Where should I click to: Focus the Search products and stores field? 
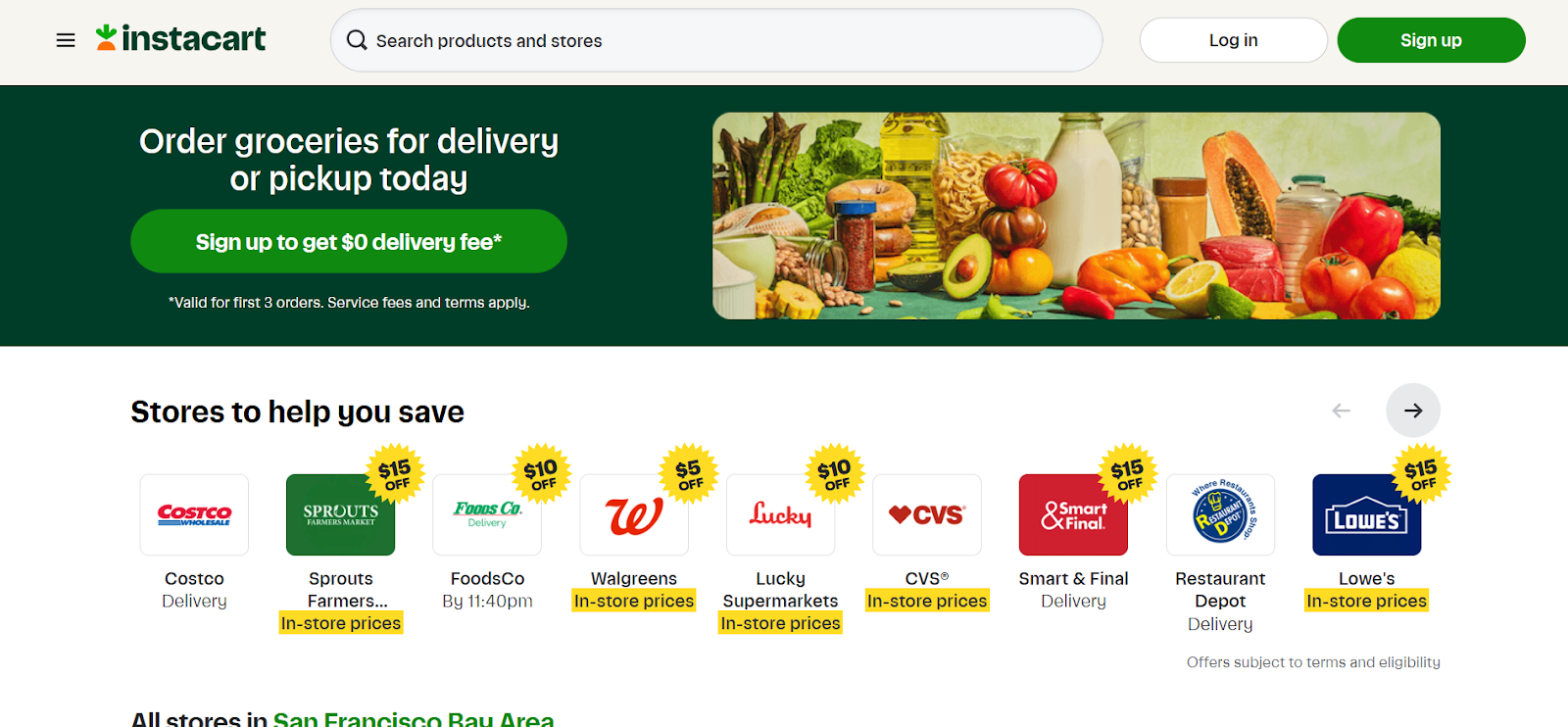tap(716, 40)
